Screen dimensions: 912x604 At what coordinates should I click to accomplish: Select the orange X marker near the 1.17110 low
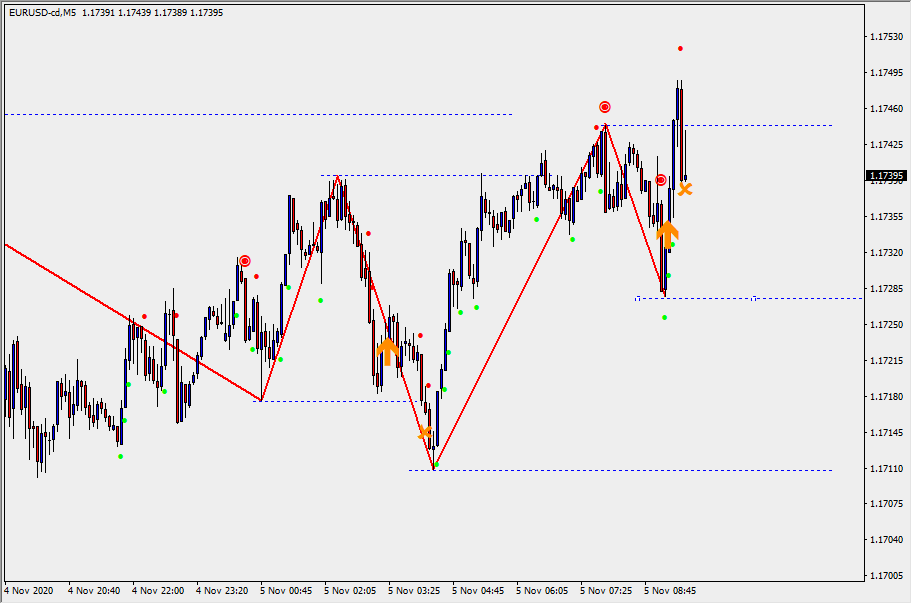tap(425, 433)
